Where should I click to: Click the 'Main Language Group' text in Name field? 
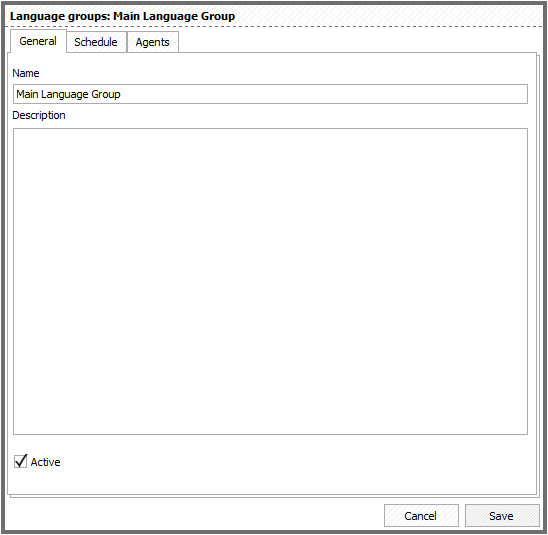[68, 94]
